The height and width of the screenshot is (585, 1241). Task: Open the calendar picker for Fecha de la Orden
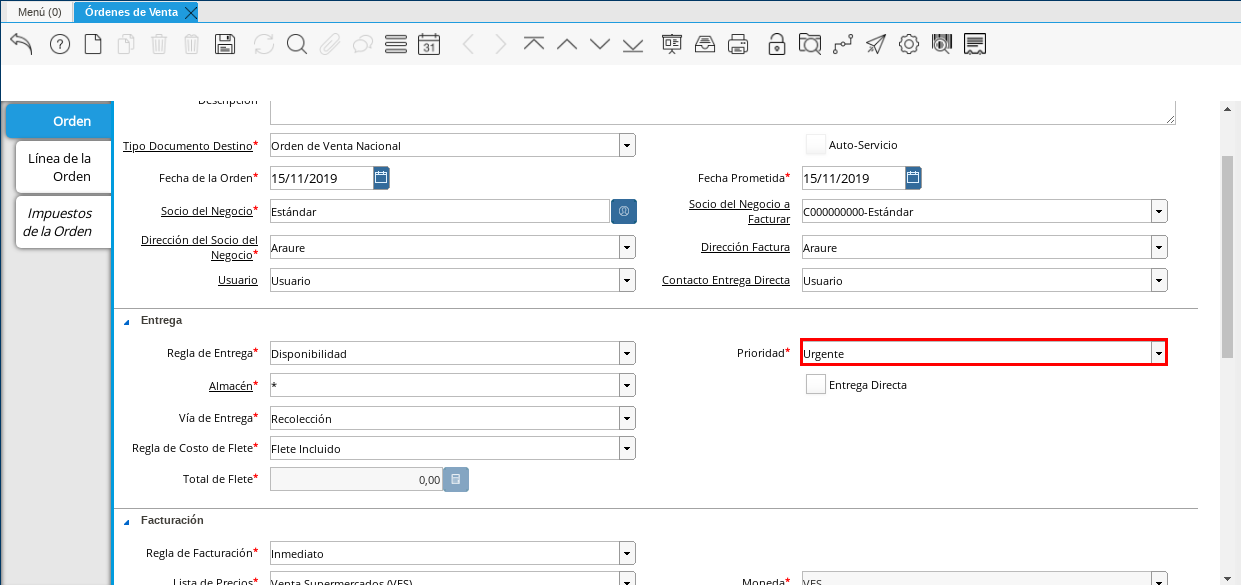tap(381, 179)
